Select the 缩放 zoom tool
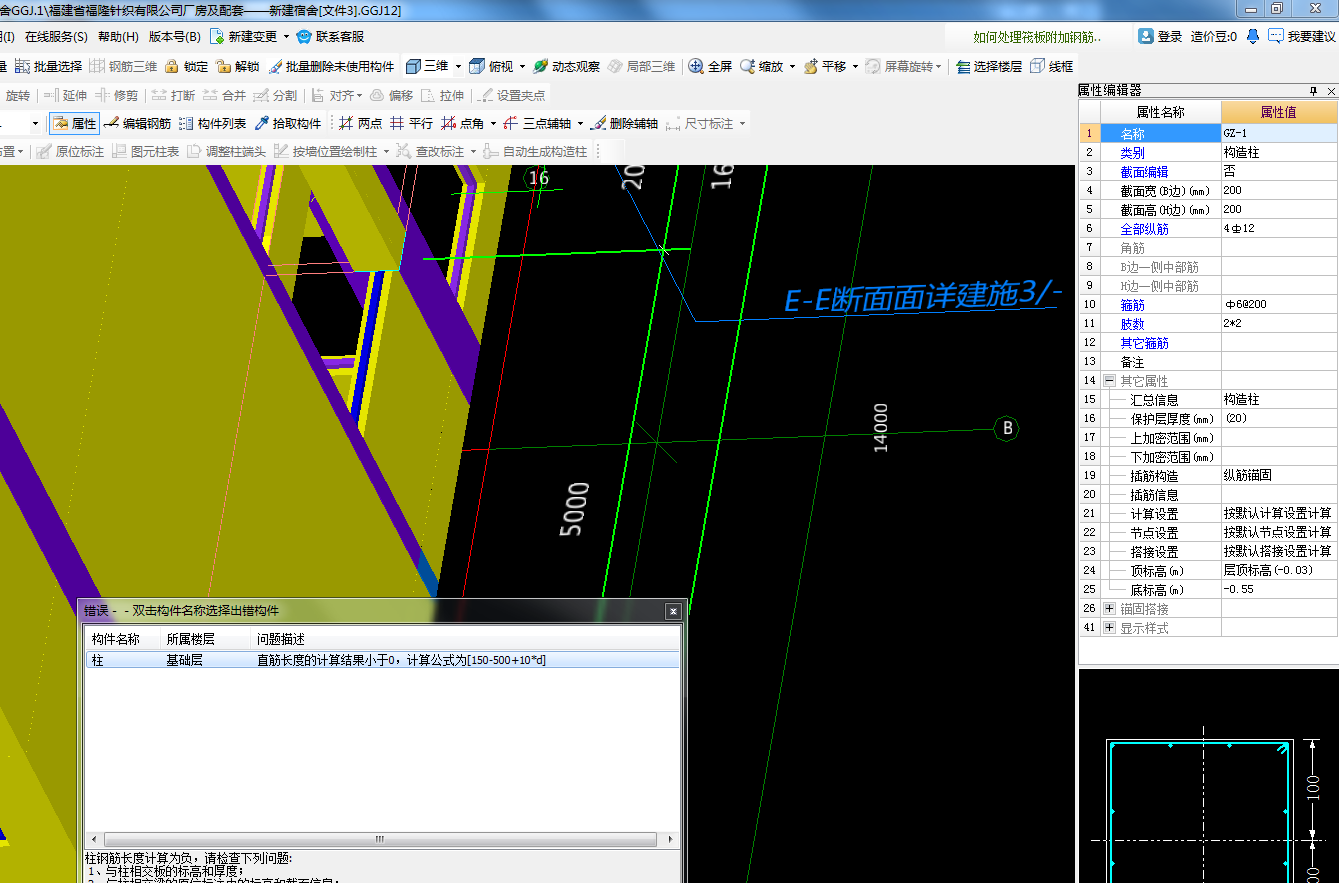The width and height of the screenshot is (1339, 883). 761,66
